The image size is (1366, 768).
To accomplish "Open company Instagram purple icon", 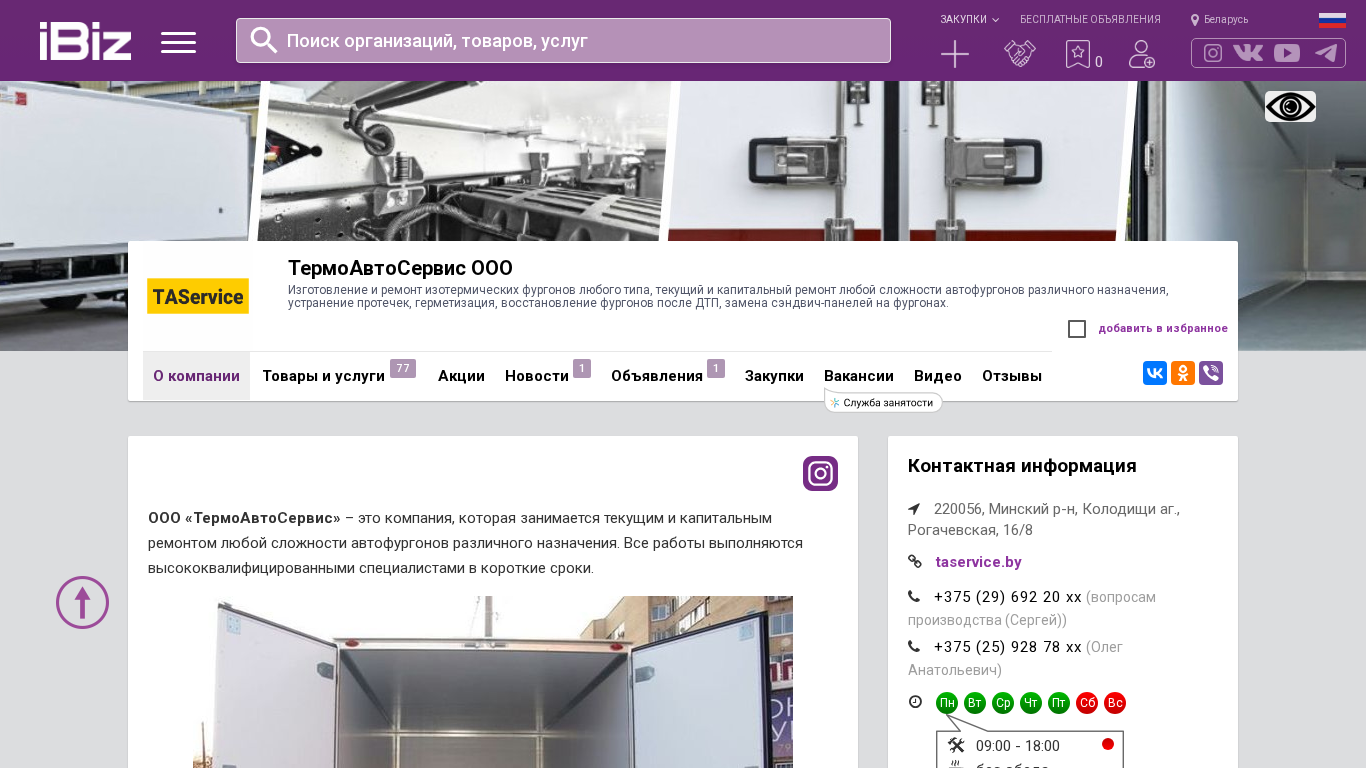I will [820, 473].
